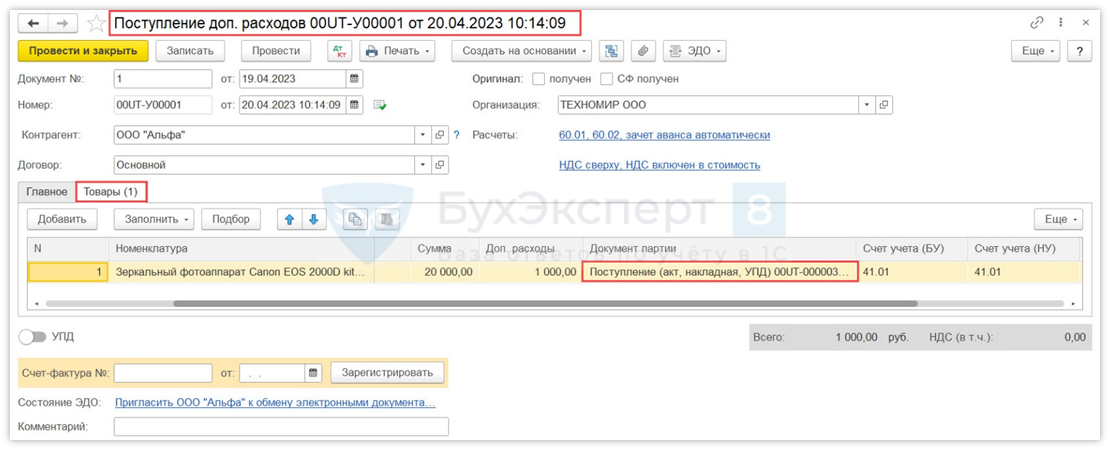Expand Заполнить dropdown

coord(154,219)
